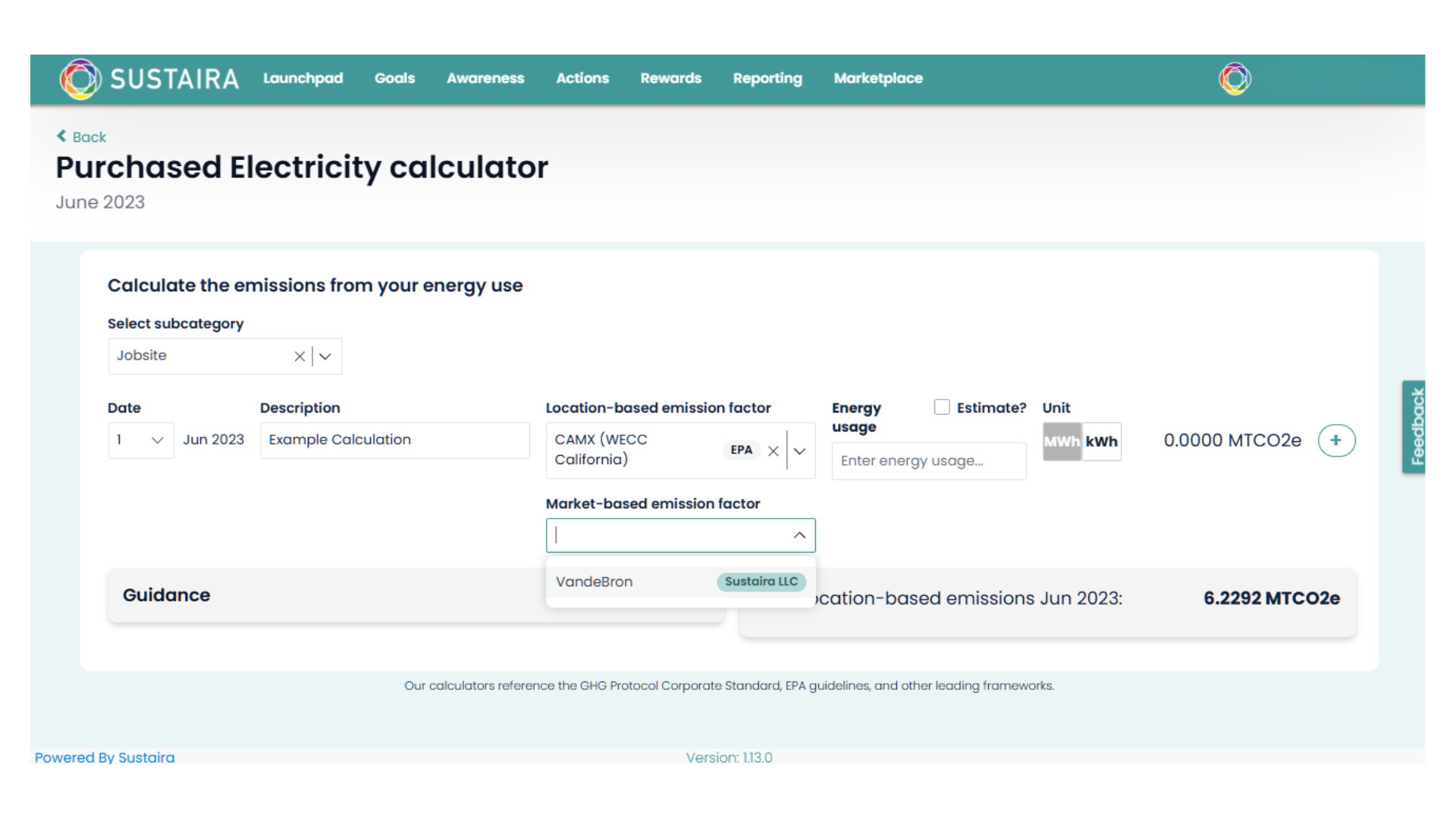Open the Reporting menu item
1456x819 pixels.
point(767,79)
